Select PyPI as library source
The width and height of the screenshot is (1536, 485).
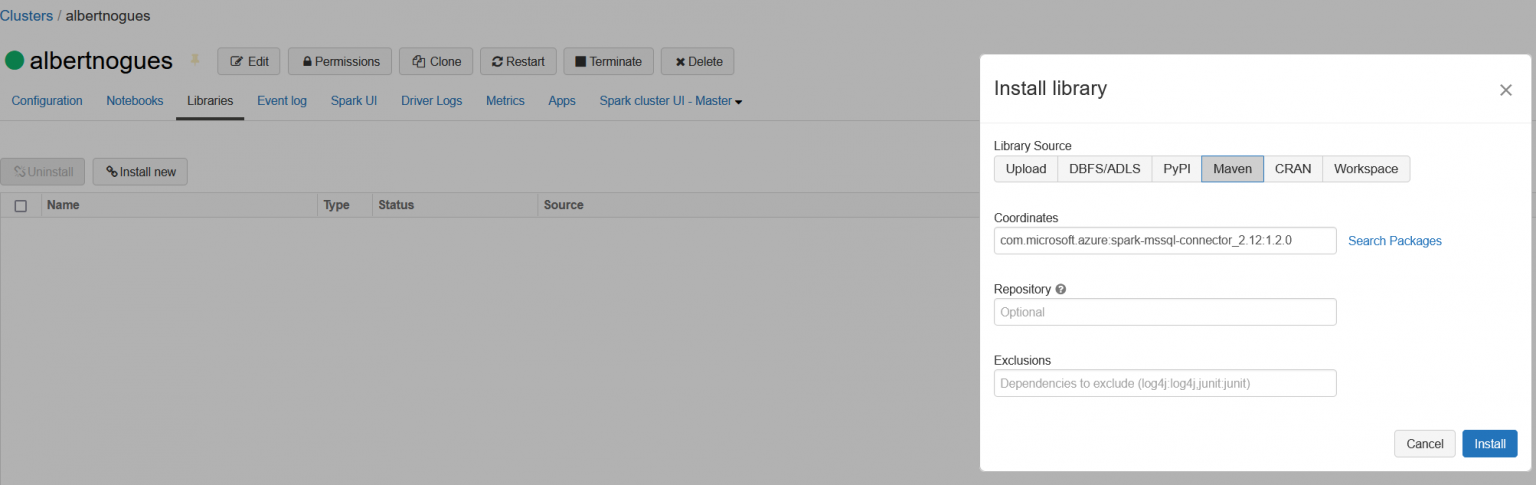pyautogui.click(x=1176, y=169)
